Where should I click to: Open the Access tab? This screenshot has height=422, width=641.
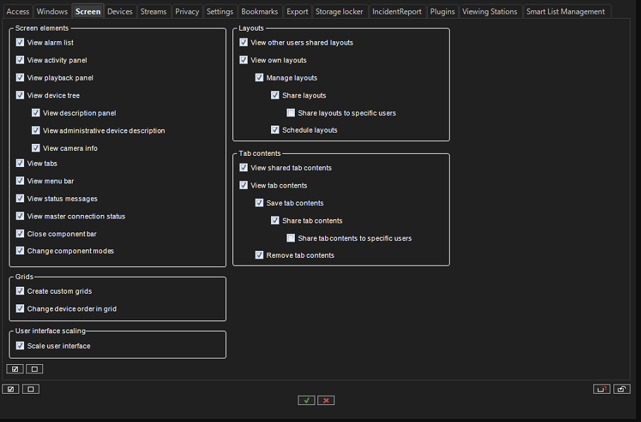[x=18, y=11]
